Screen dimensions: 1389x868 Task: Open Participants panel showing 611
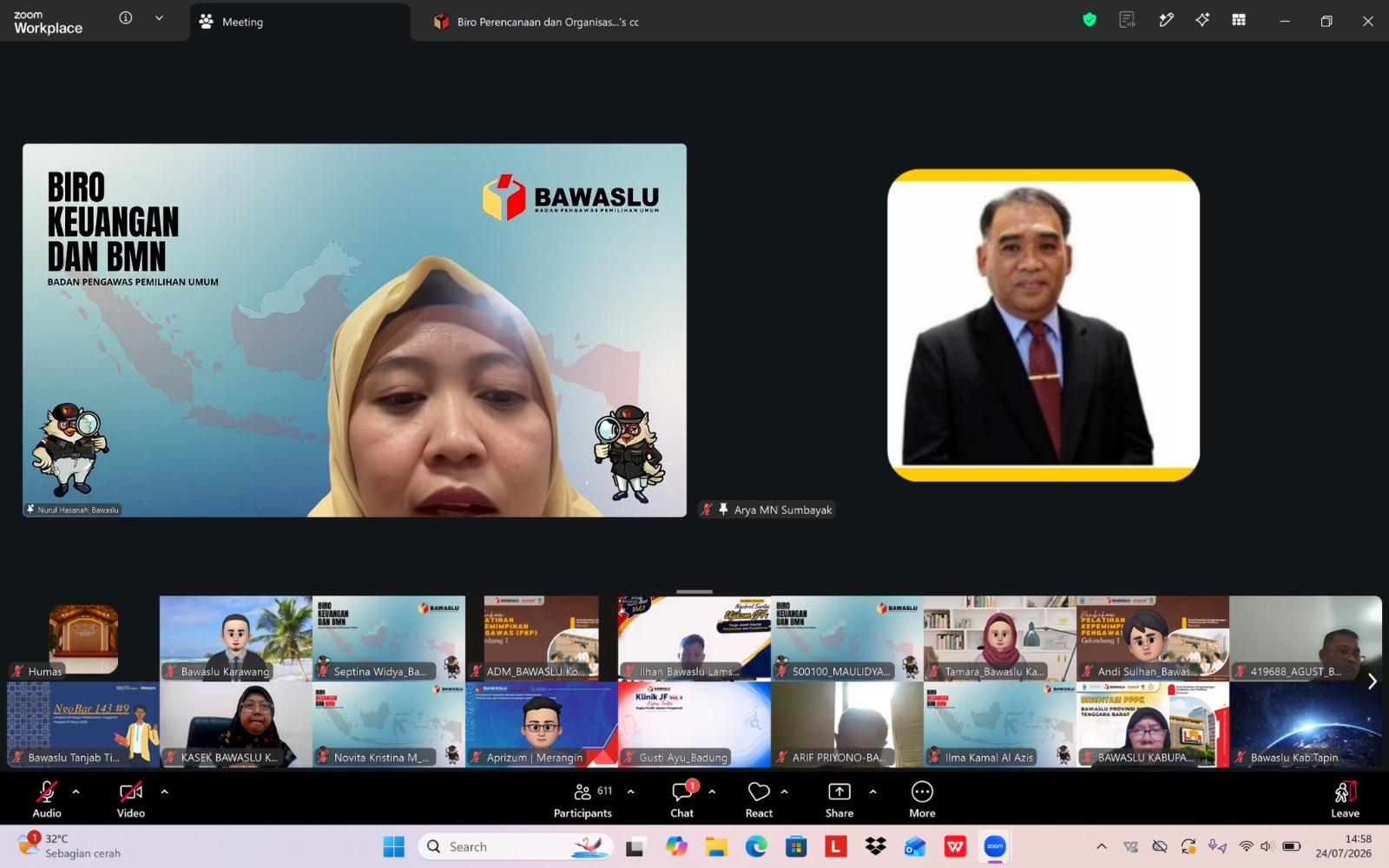coord(583,799)
